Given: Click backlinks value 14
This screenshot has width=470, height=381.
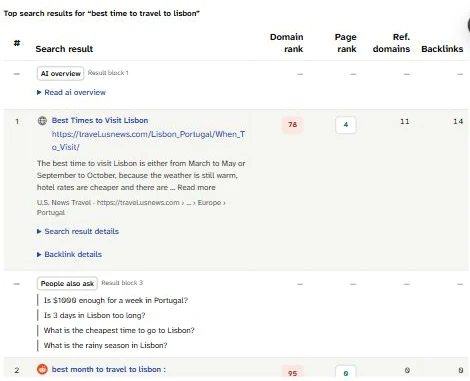Looking at the screenshot, I should tap(458, 121).
